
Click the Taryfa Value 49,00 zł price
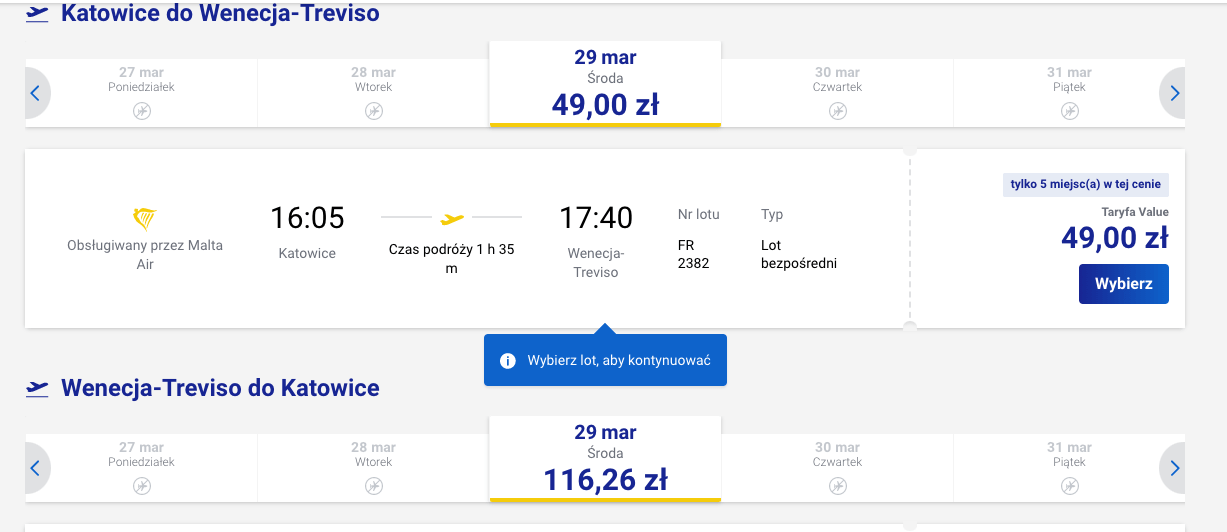1114,237
